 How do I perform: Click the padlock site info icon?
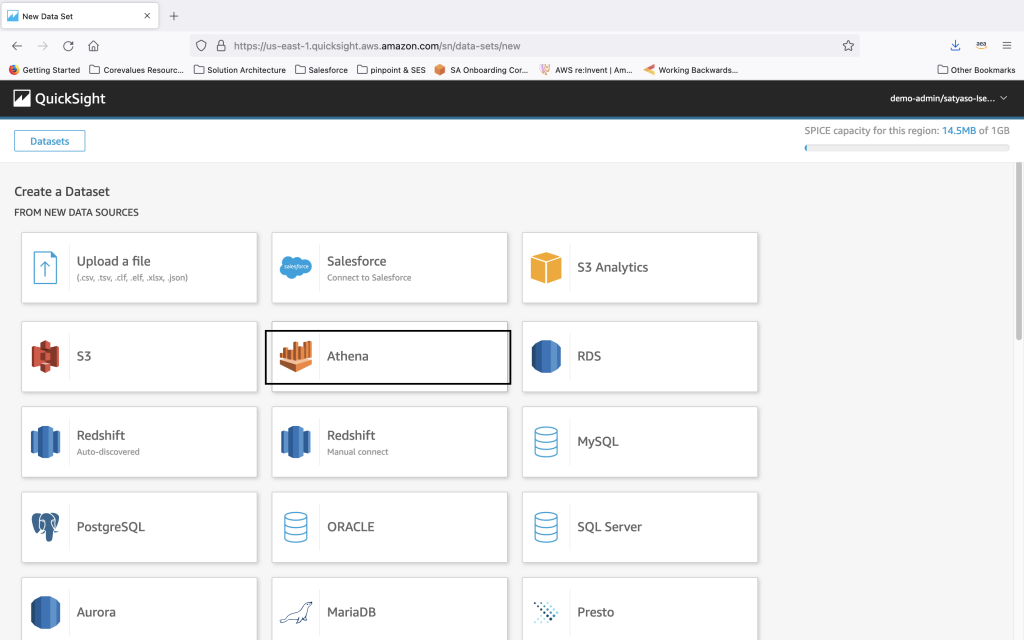[x=221, y=46]
